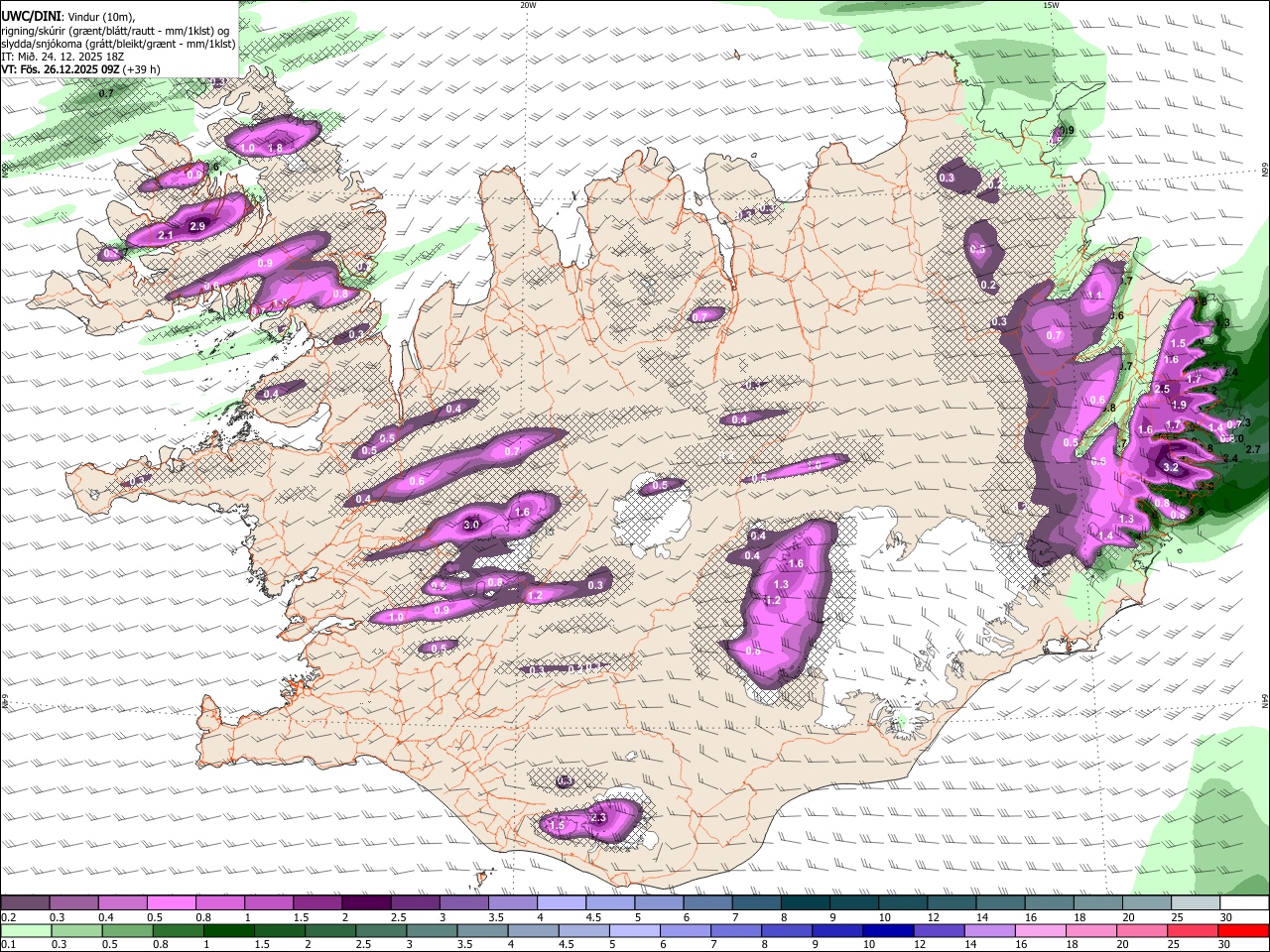Click bright red swatch after 30 in lower legend
The image size is (1270, 952).
[1244, 931]
